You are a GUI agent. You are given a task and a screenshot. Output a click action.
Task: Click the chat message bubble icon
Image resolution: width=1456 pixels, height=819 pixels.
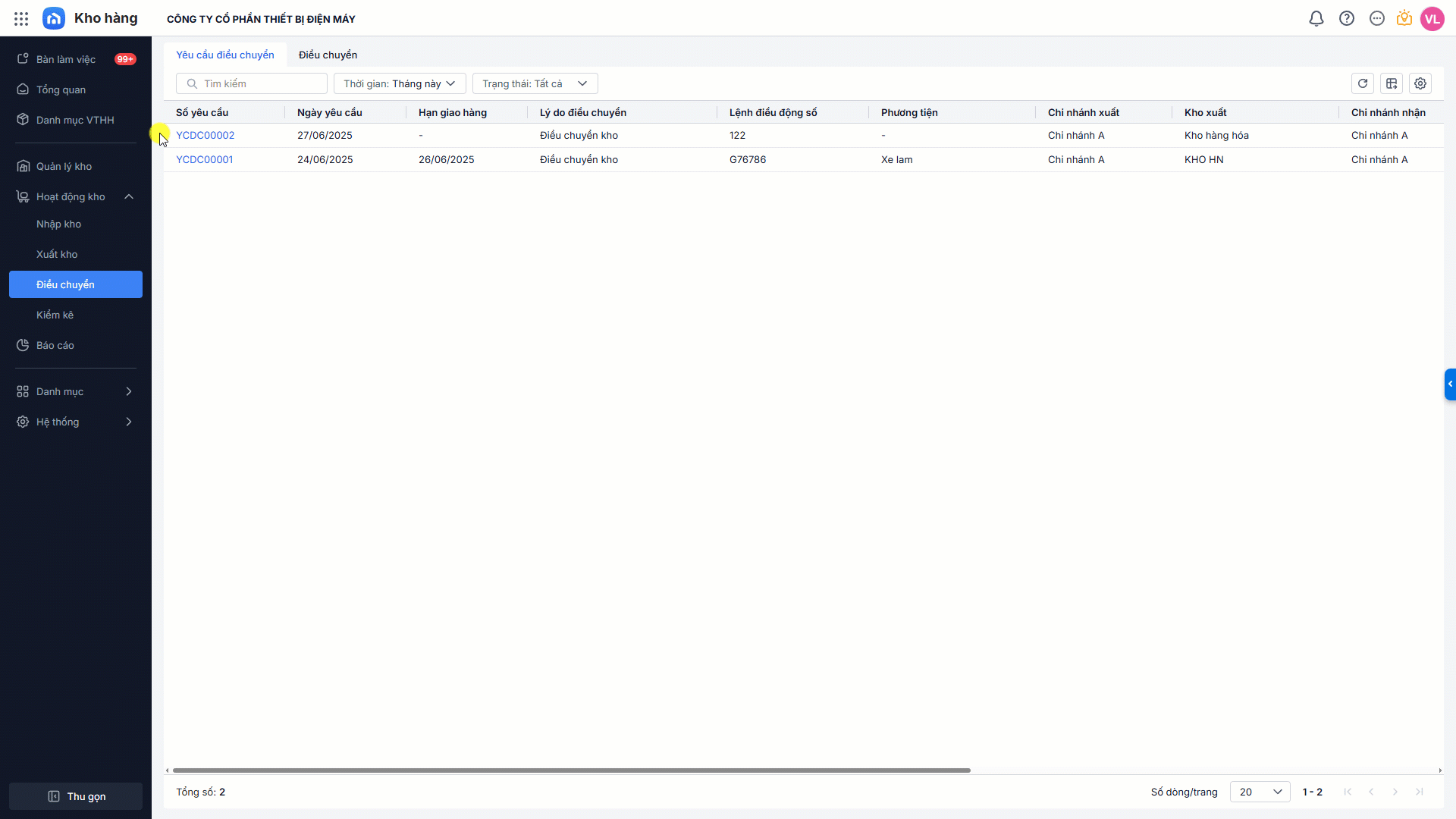(x=1377, y=19)
